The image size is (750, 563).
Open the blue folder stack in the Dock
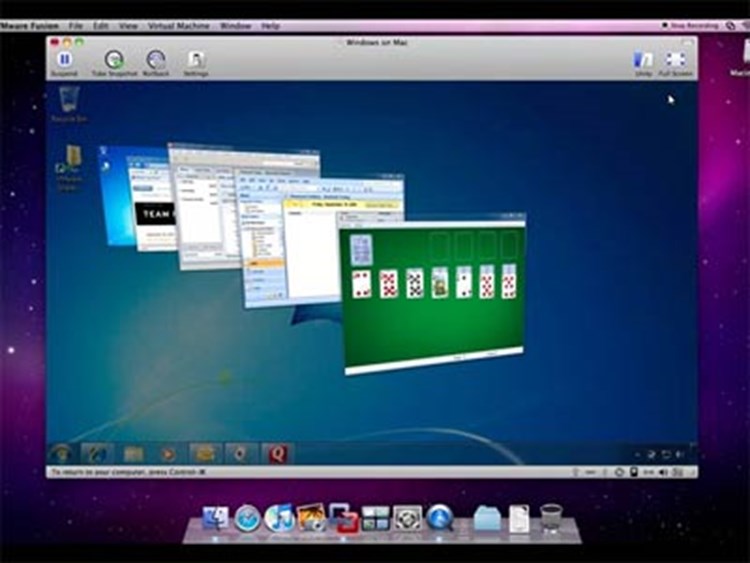point(487,519)
